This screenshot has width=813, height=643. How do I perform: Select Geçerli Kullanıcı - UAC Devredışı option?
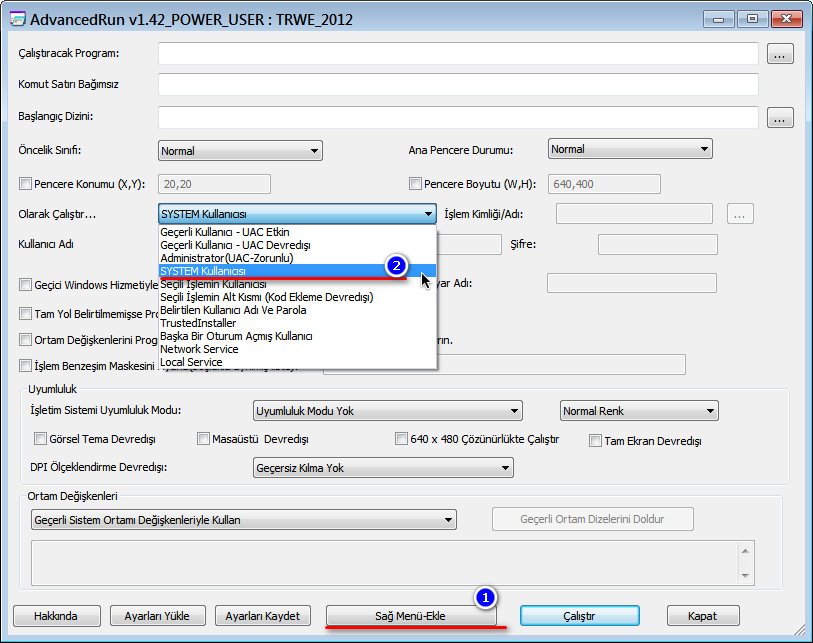click(x=297, y=245)
